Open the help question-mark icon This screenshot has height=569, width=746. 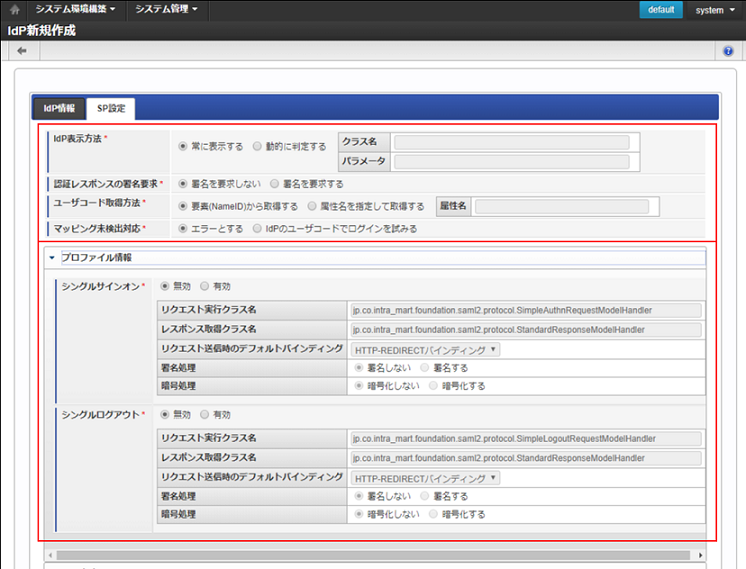tap(728, 51)
